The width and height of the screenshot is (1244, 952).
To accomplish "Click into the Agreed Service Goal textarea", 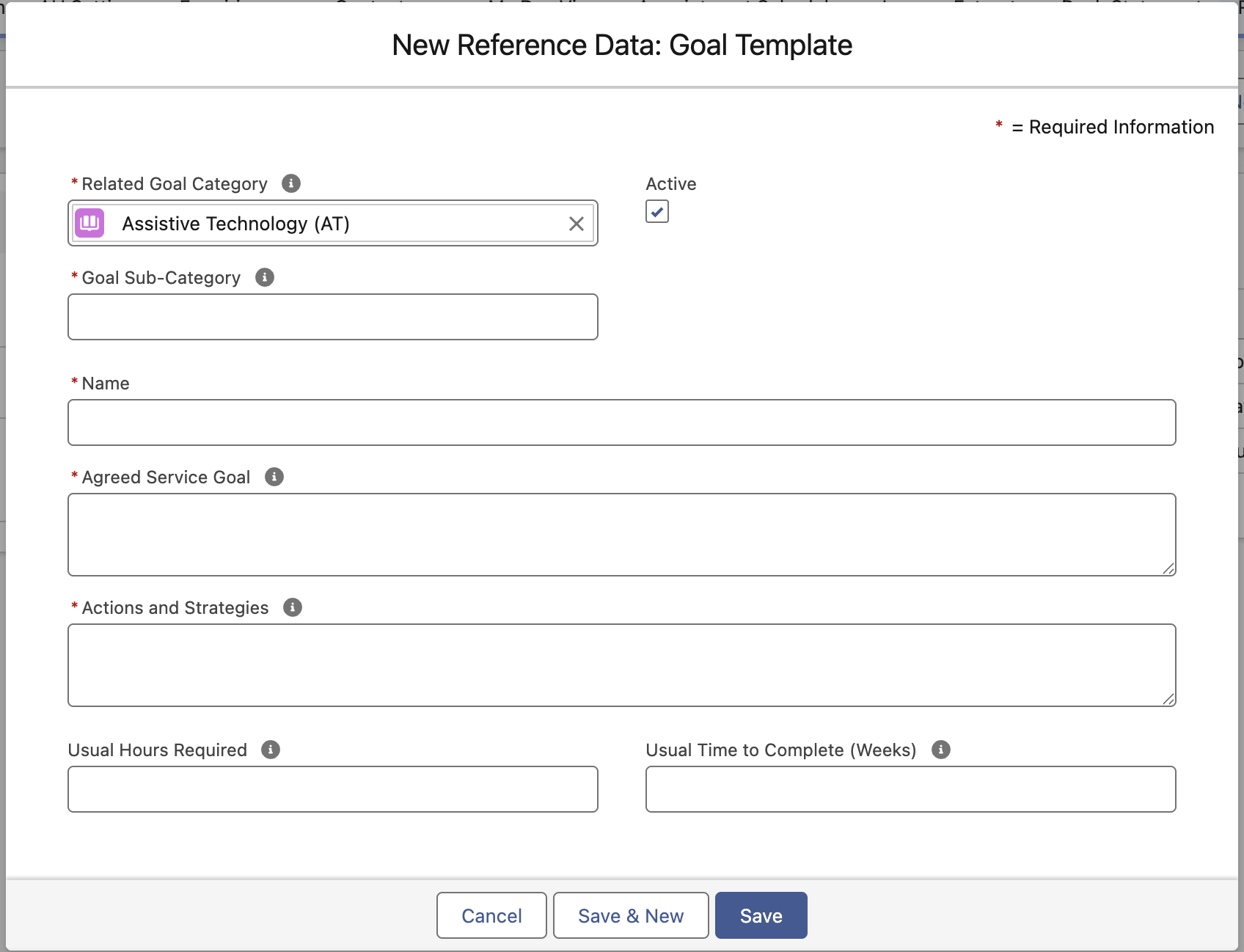I will click(621, 534).
